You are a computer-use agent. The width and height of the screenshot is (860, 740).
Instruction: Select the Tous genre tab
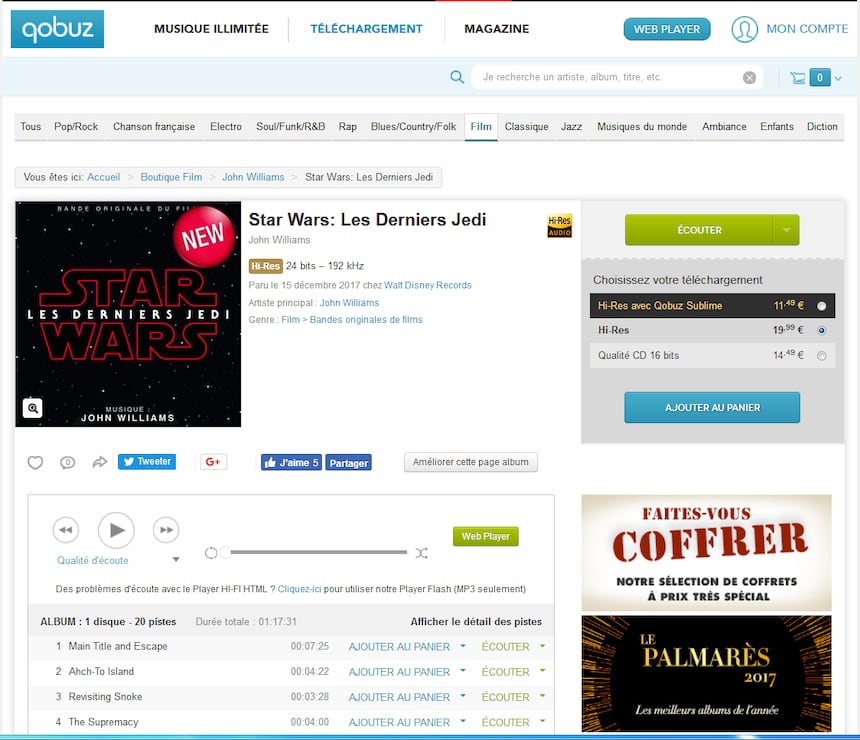[x=31, y=127]
